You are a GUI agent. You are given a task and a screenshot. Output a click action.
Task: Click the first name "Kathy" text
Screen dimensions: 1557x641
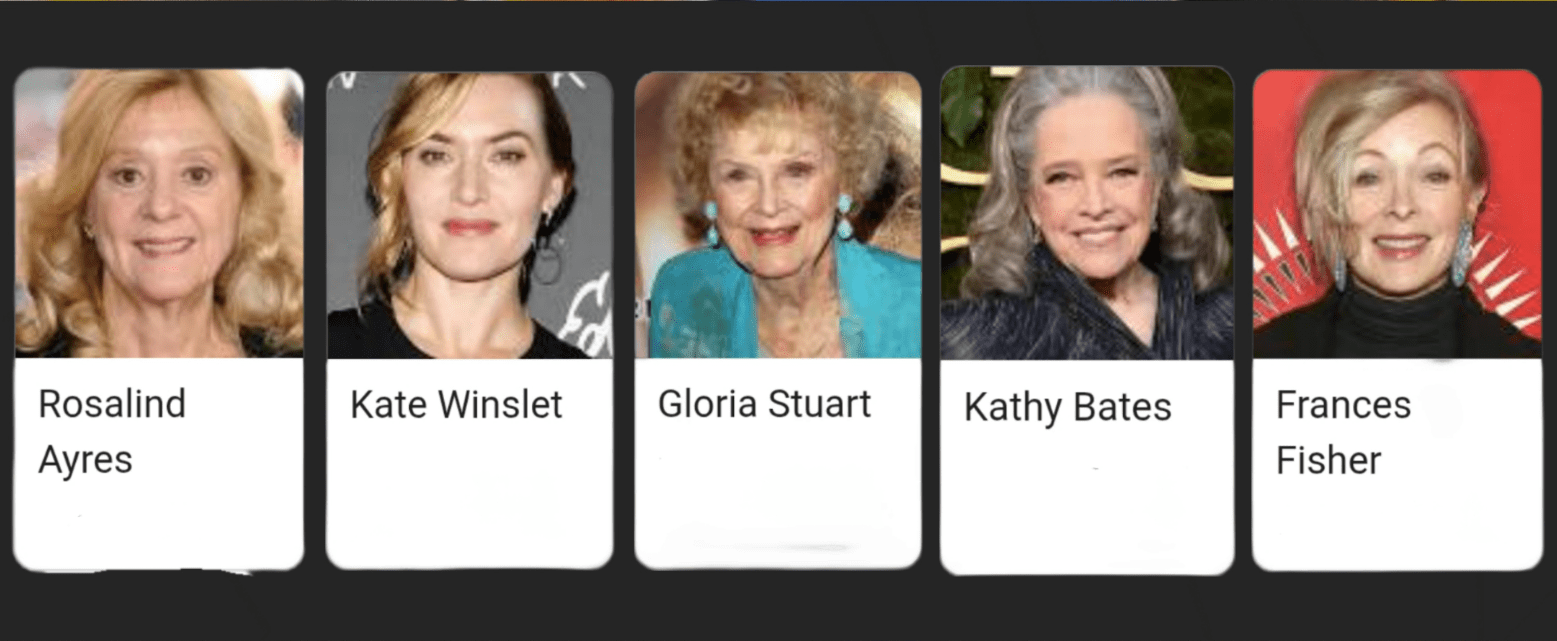(x=1010, y=409)
